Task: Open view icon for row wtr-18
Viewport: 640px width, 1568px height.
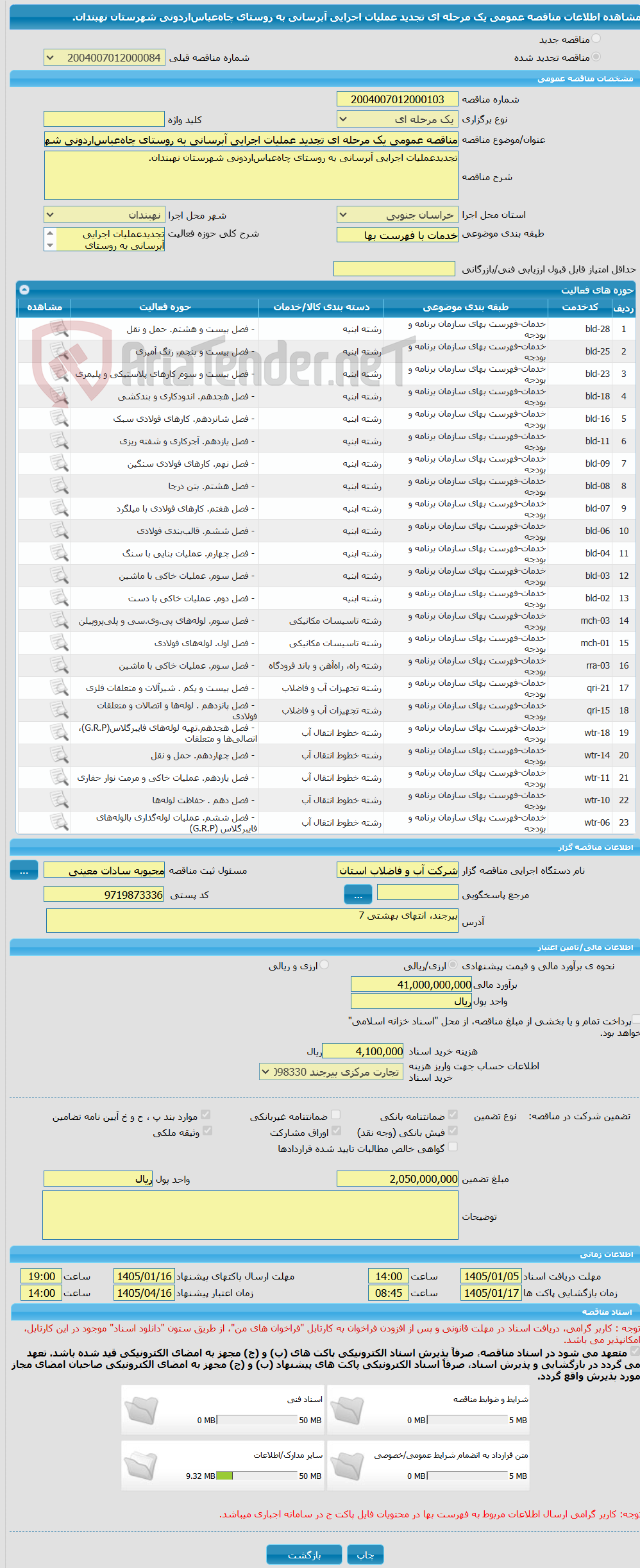Action: tap(59, 733)
